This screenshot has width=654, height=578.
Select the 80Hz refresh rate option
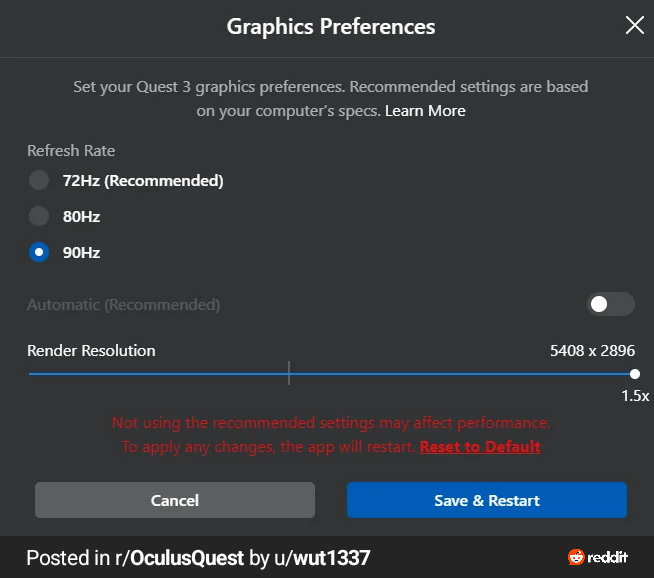[39, 216]
